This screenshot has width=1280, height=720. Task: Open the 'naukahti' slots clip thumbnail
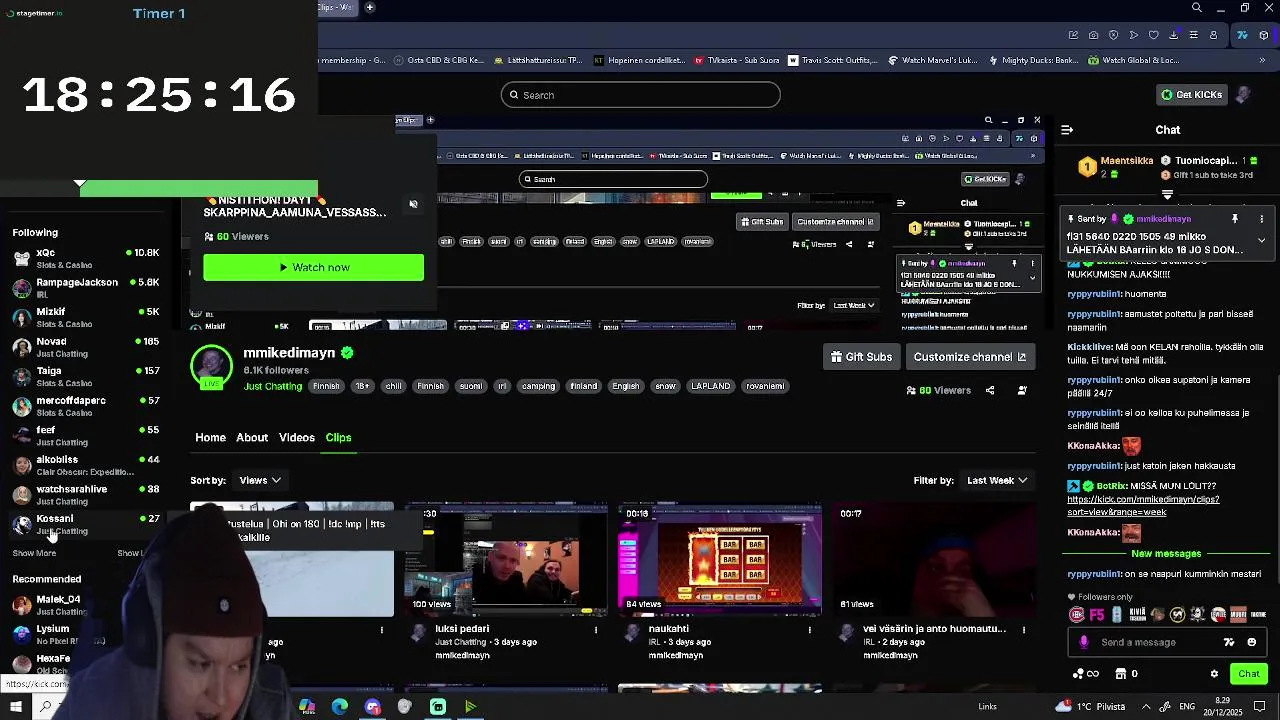click(720, 560)
